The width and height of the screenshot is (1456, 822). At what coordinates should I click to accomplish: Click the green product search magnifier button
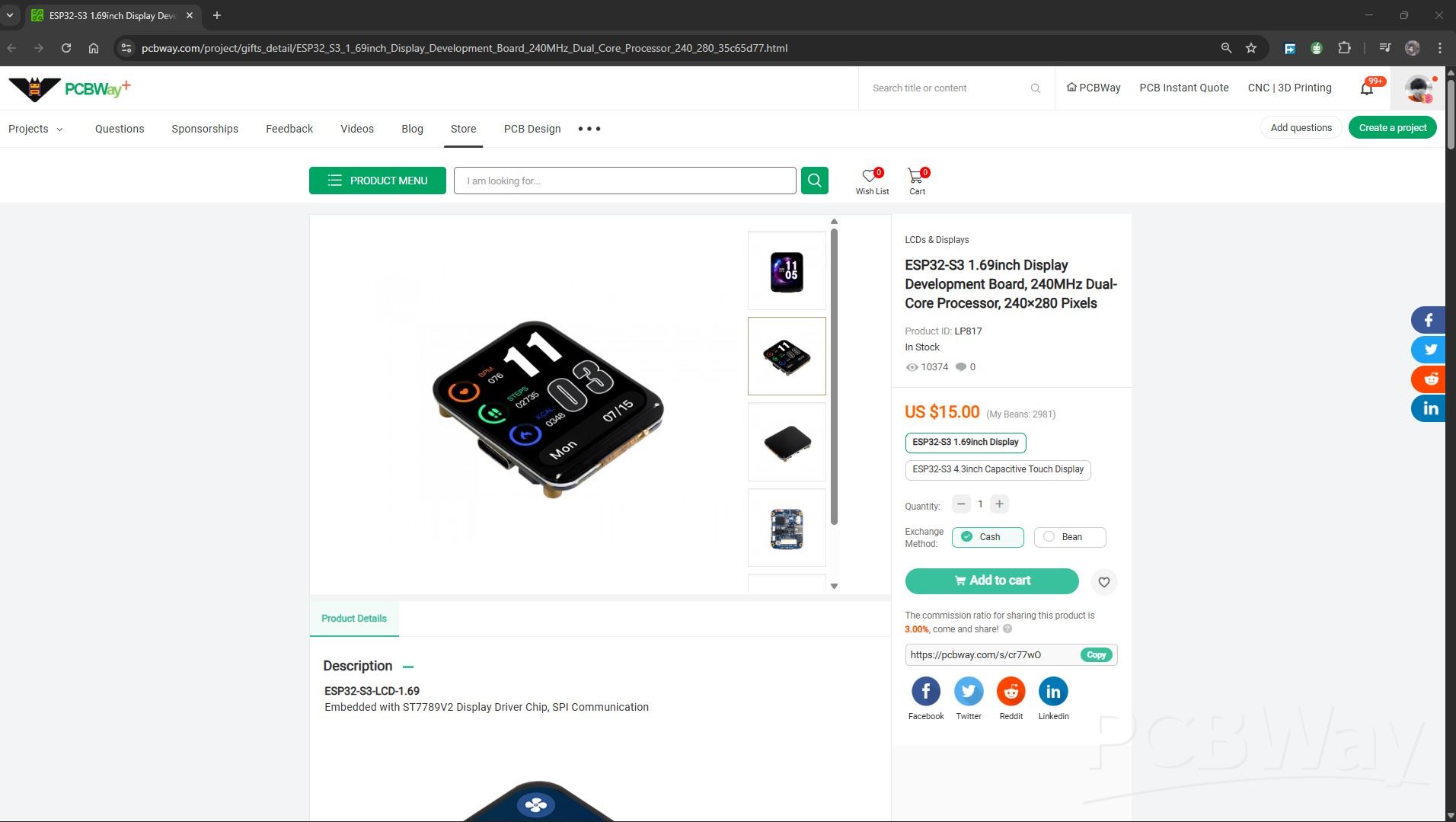(x=814, y=181)
